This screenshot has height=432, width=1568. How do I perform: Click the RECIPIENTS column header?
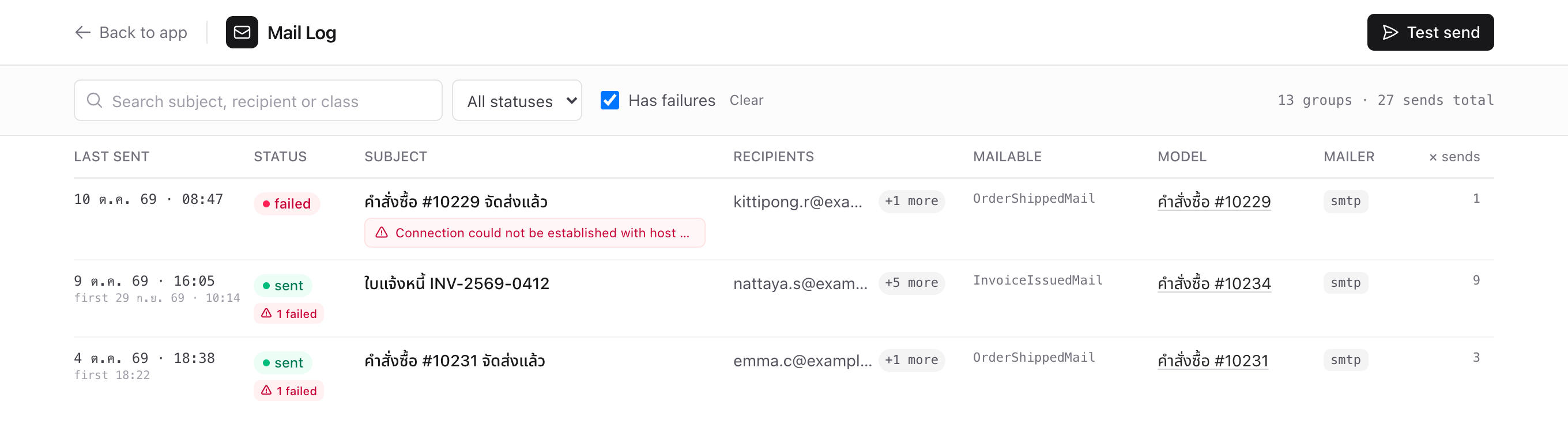coord(773,156)
